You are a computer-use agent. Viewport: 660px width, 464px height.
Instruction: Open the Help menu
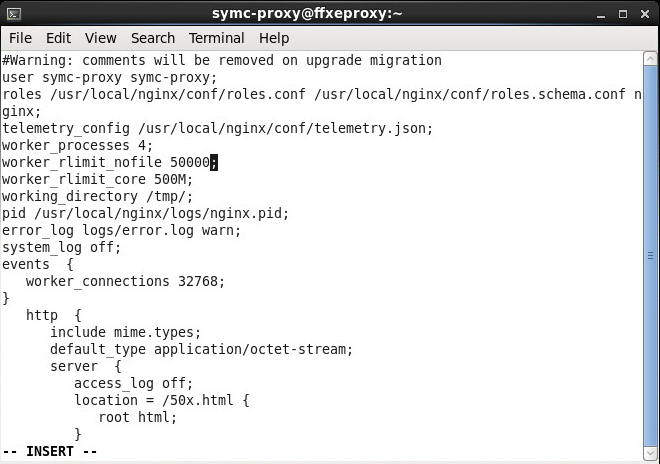pos(273,38)
